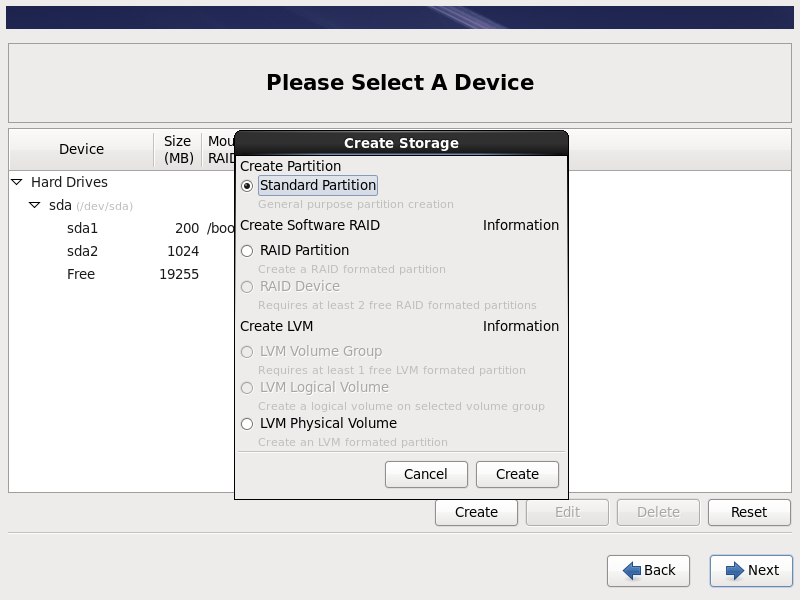This screenshot has width=800, height=600.
Task: Click the blue back arrow icon
Action: pos(631,570)
